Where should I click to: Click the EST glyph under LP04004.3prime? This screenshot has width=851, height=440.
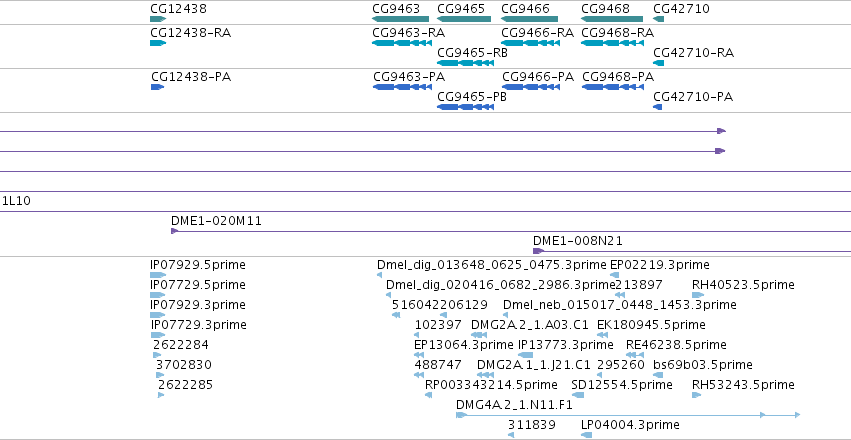click(586, 435)
